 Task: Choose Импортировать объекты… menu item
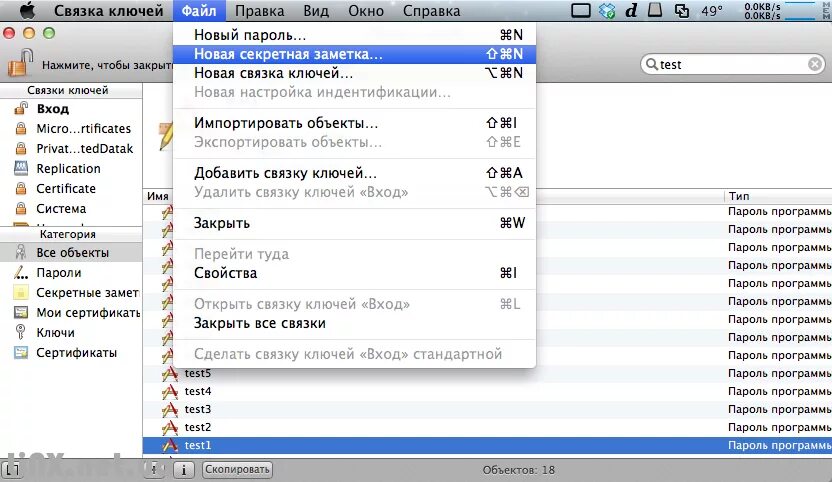(354, 123)
